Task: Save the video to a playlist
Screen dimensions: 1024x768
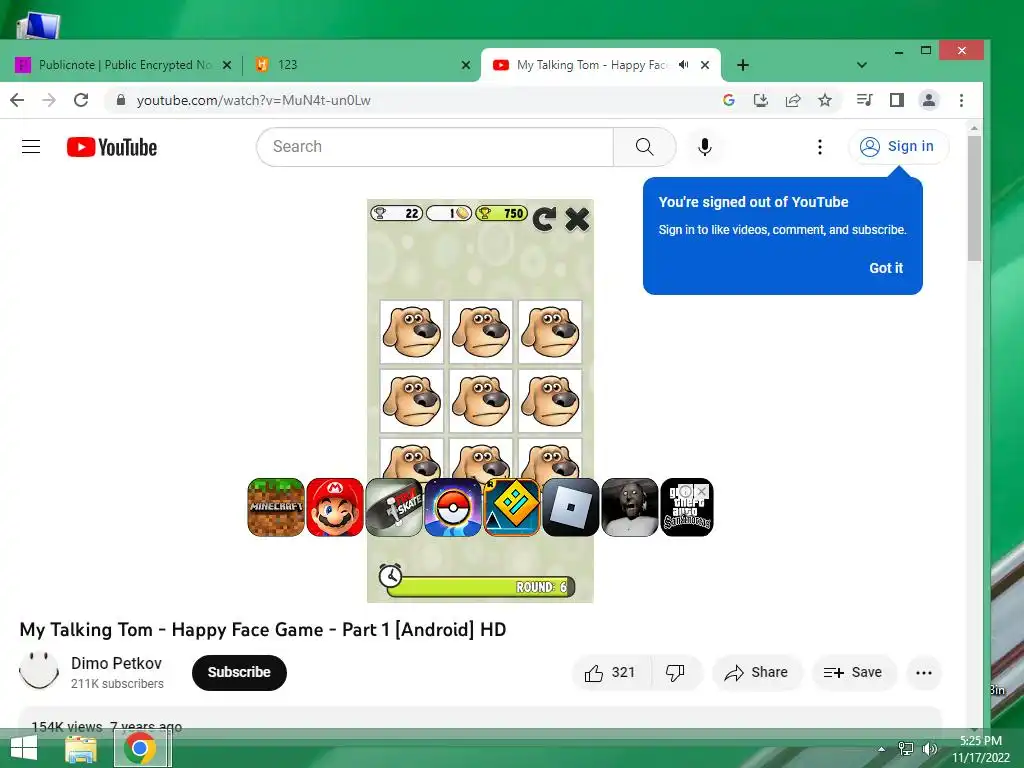Action: pyautogui.click(x=854, y=673)
